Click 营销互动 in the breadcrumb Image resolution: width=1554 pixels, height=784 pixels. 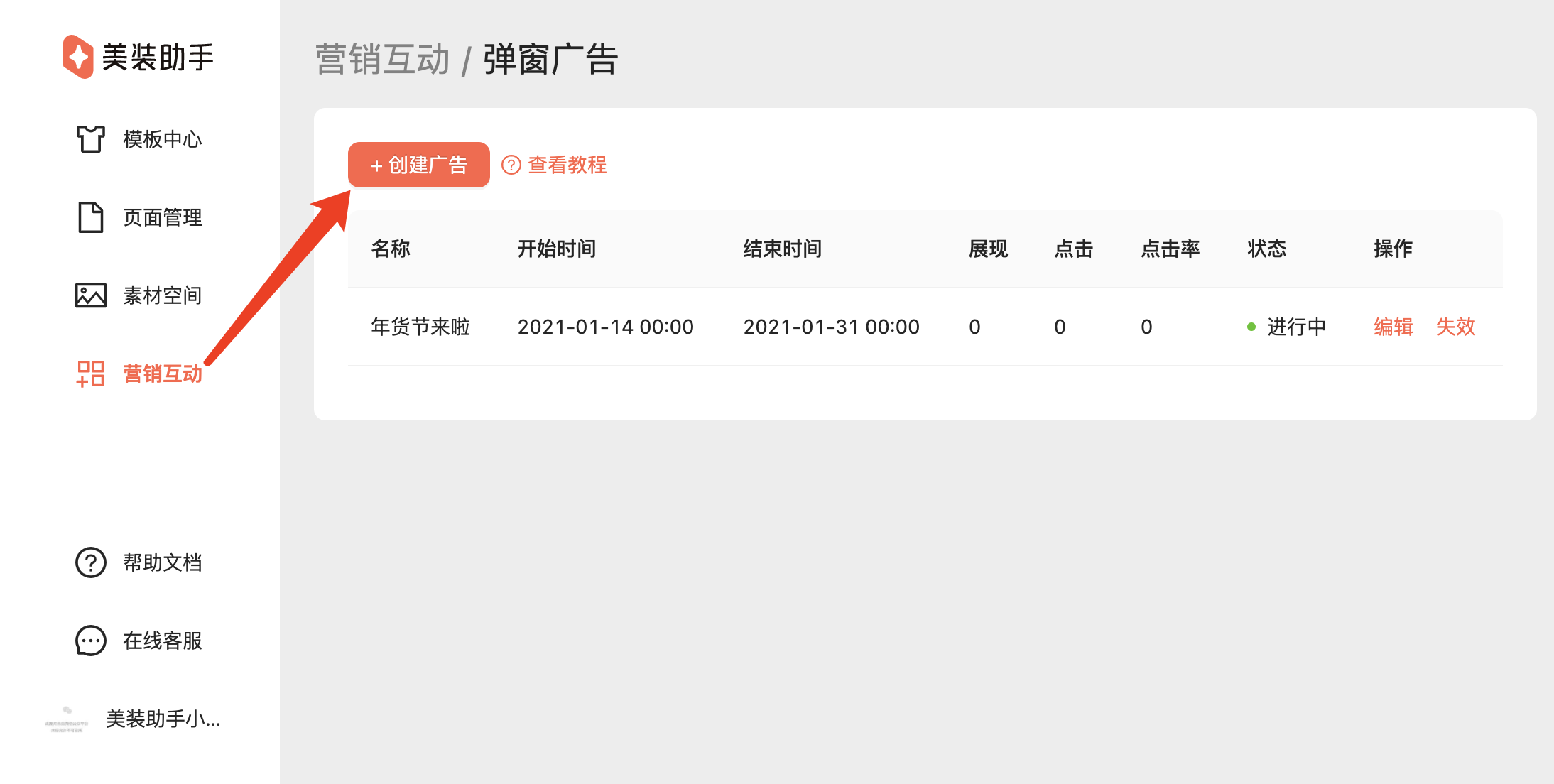[x=382, y=59]
